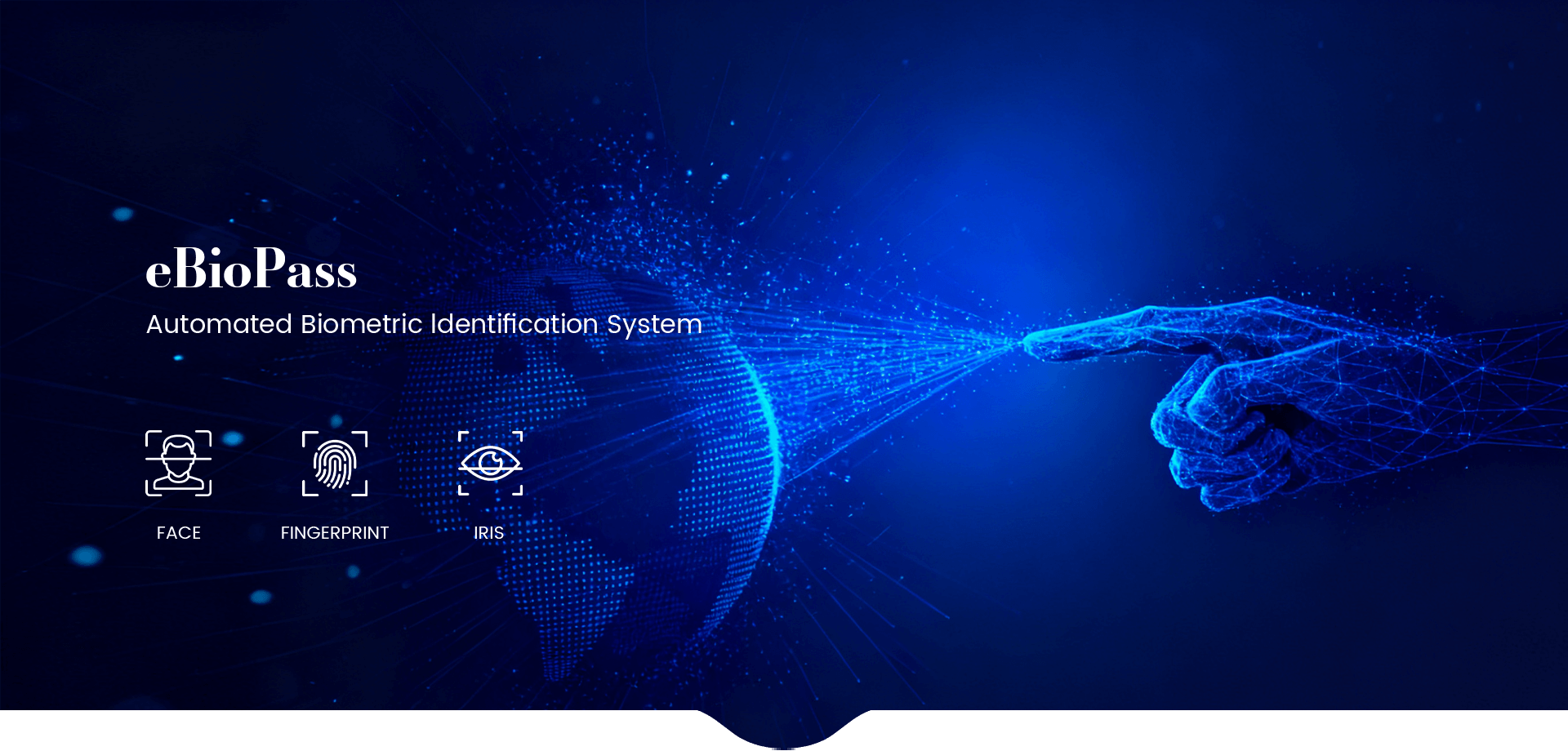The width and height of the screenshot is (1568, 751).
Task: Click the iris eye icon
Action: pos(490,463)
